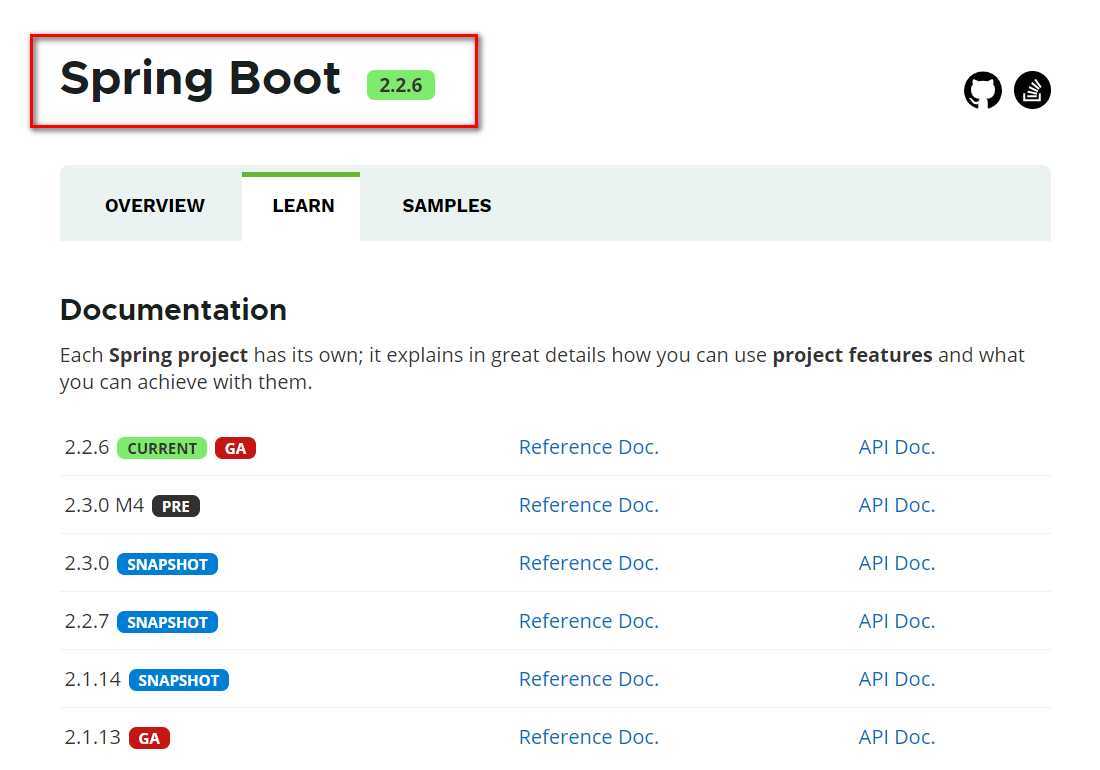Click the 2.2.6 version badge beside Spring Boot

point(401,85)
